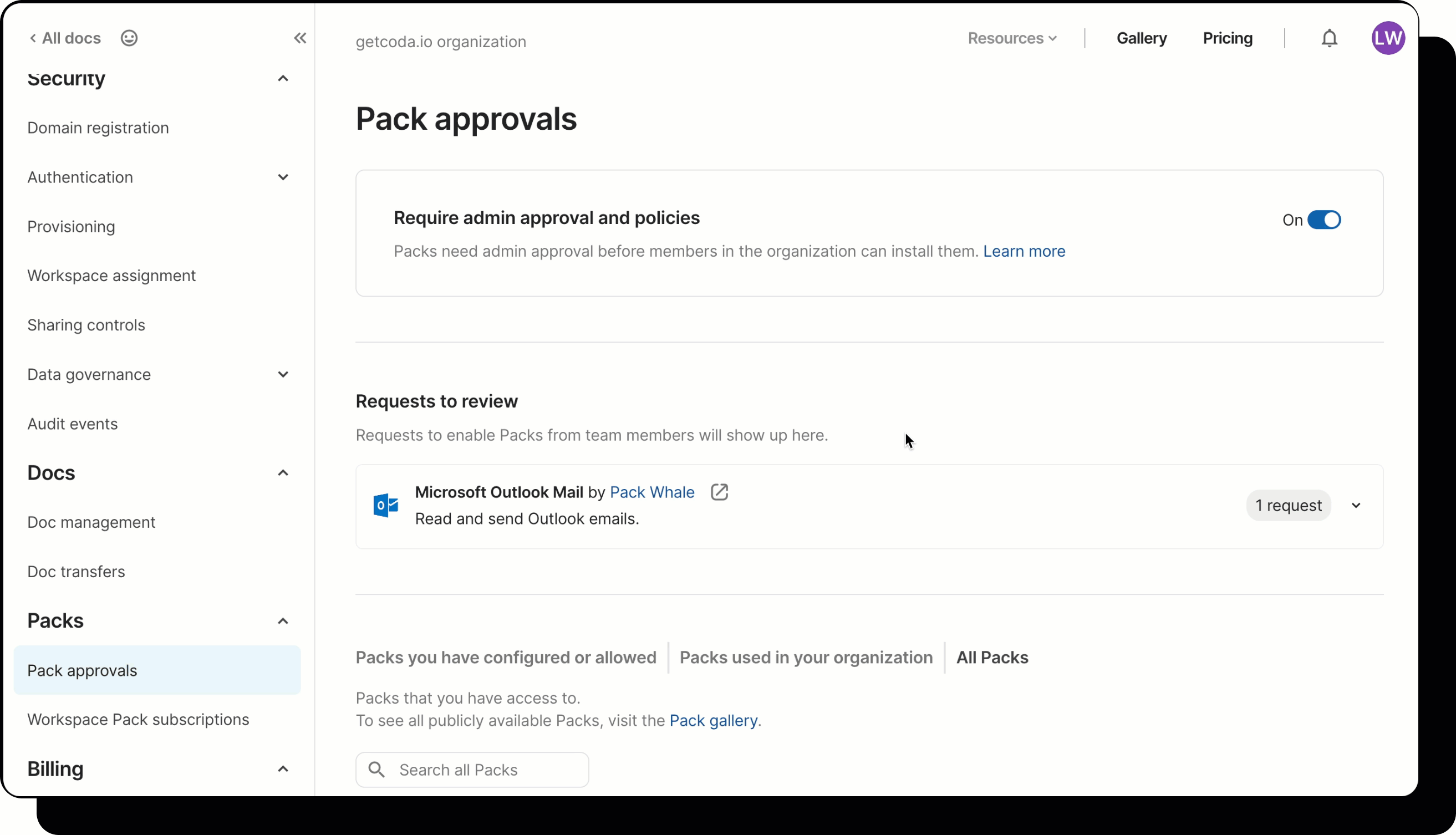This screenshot has height=835, width=1456.
Task: Expand Data governance submenu
Action: pos(283,374)
